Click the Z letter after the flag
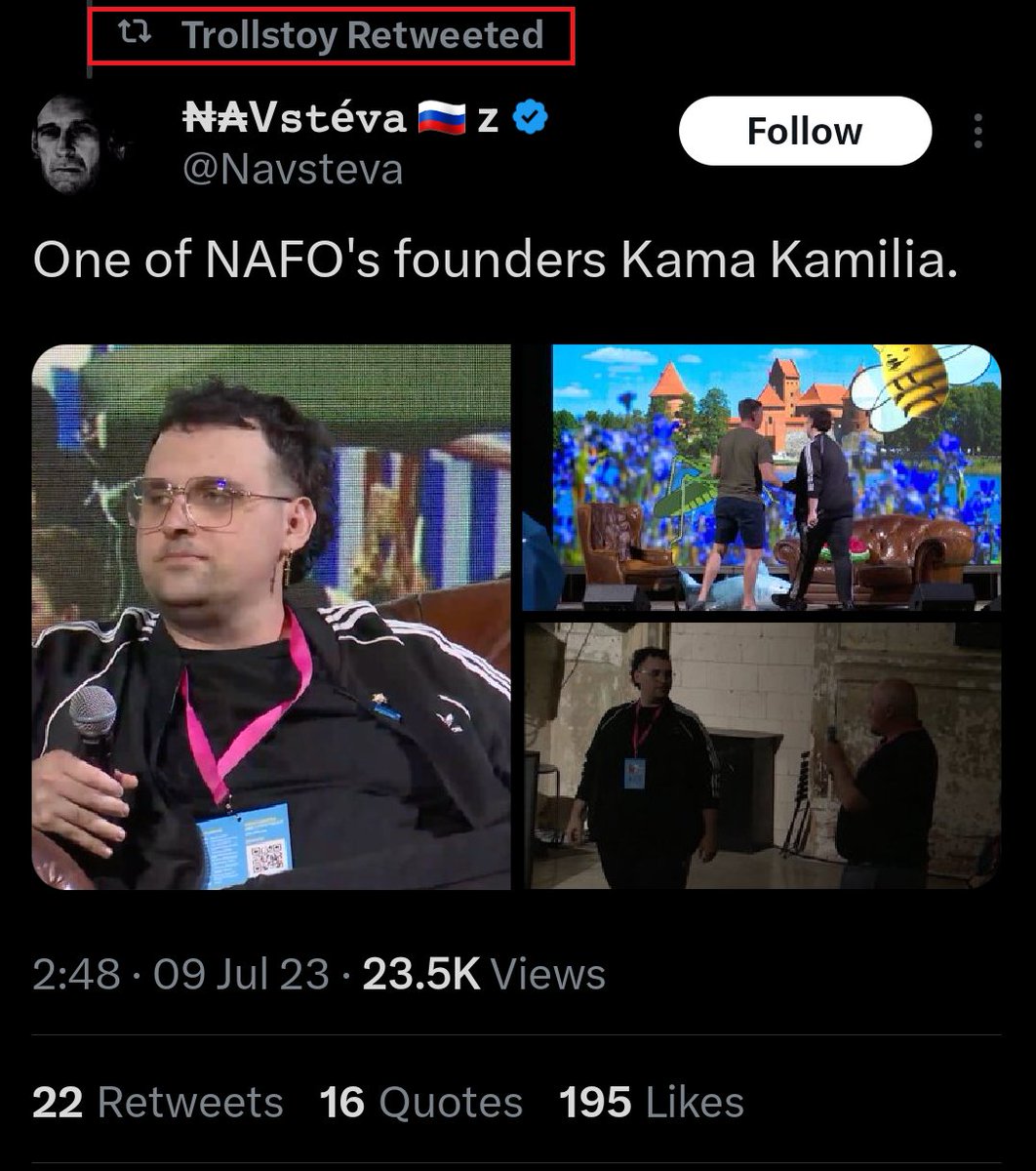This screenshot has width=1036, height=1171. [x=489, y=120]
